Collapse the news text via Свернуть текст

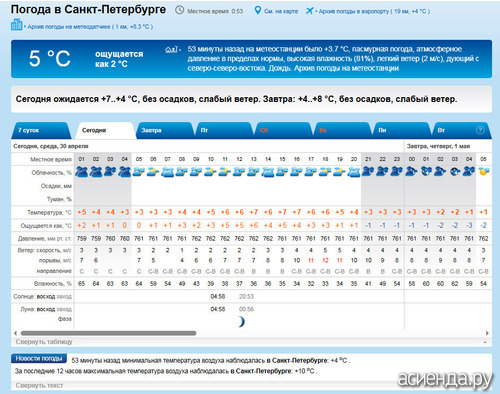[39, 385]
